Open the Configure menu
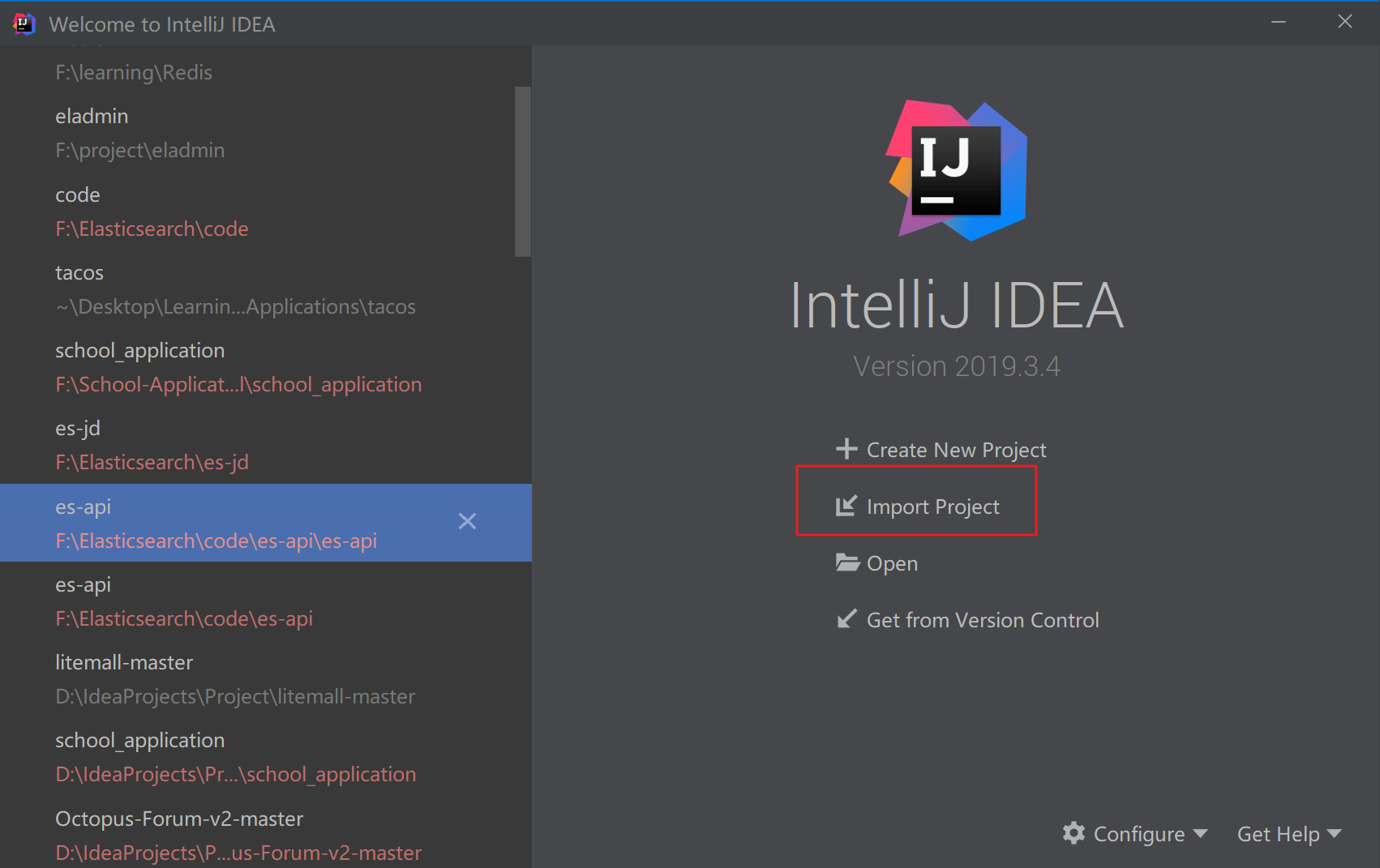Image resolution: width=1380 pixels, height=868 pixels. click(1136, 834)
